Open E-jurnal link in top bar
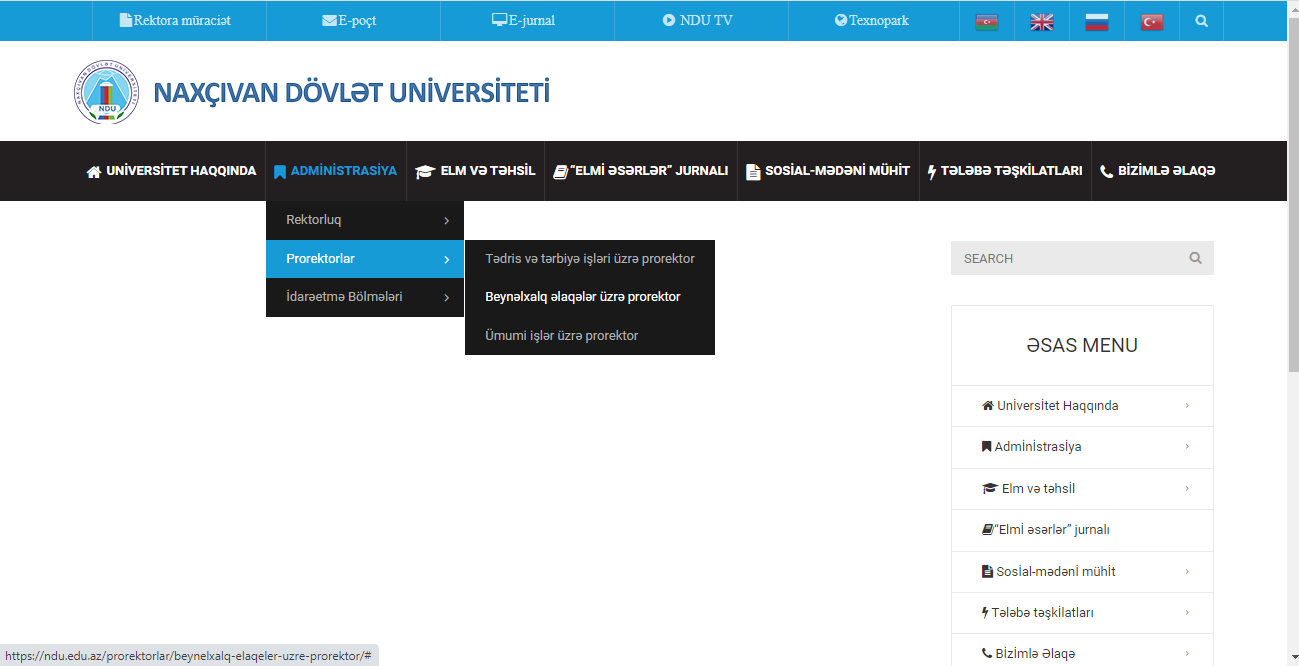The height and width of the screenshot is (666, 1299). pyautogui.click(x=532, y=20)
